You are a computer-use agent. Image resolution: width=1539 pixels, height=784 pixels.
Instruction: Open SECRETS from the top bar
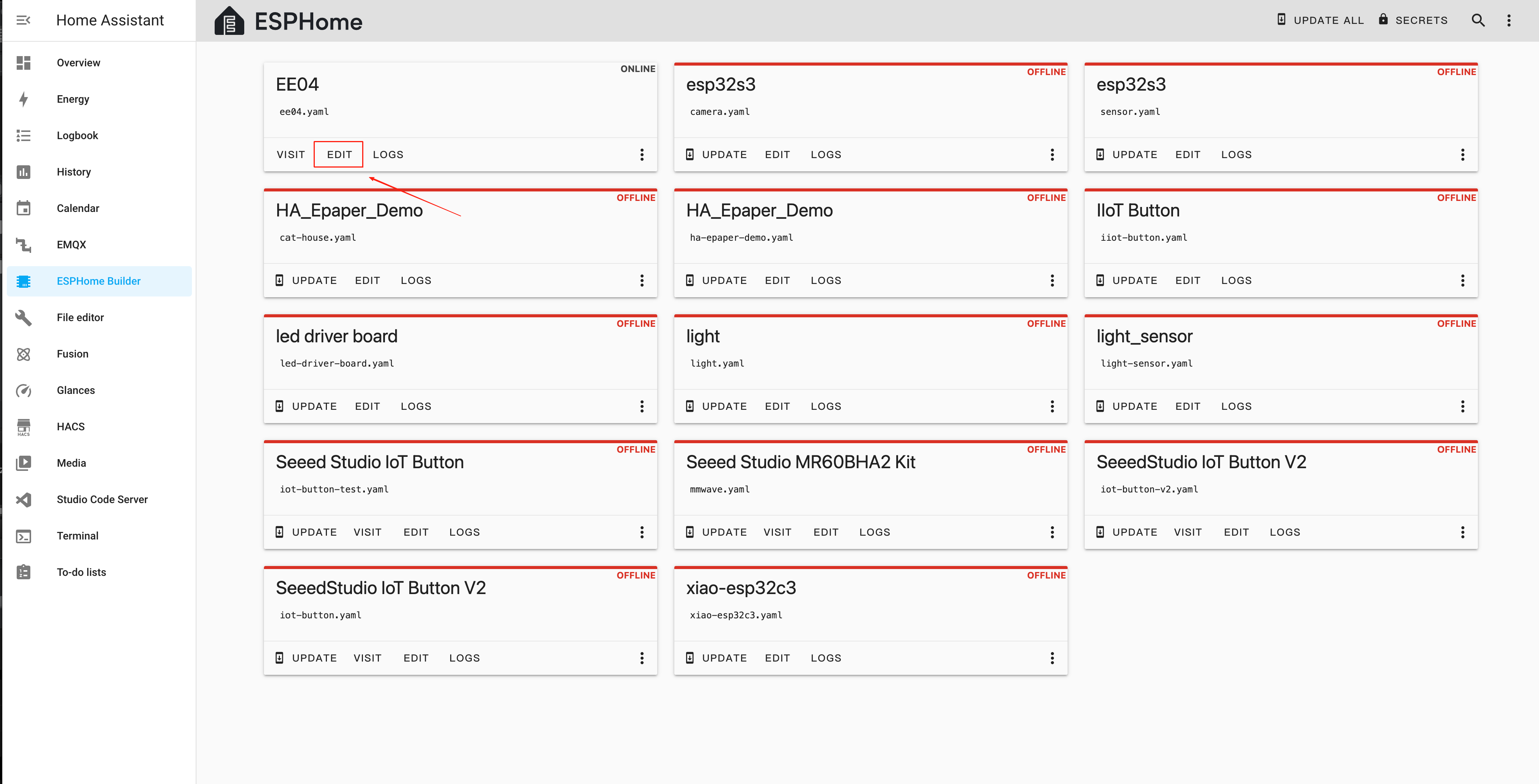coord(1413,20)
